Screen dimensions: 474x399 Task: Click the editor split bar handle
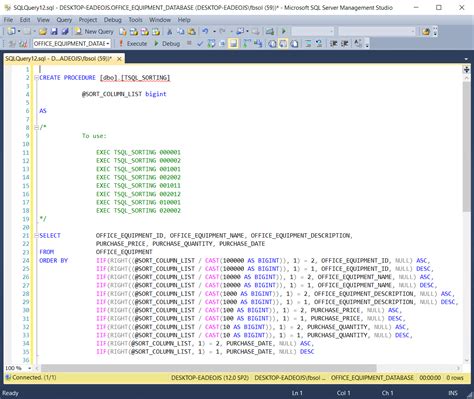pos(466,69)
